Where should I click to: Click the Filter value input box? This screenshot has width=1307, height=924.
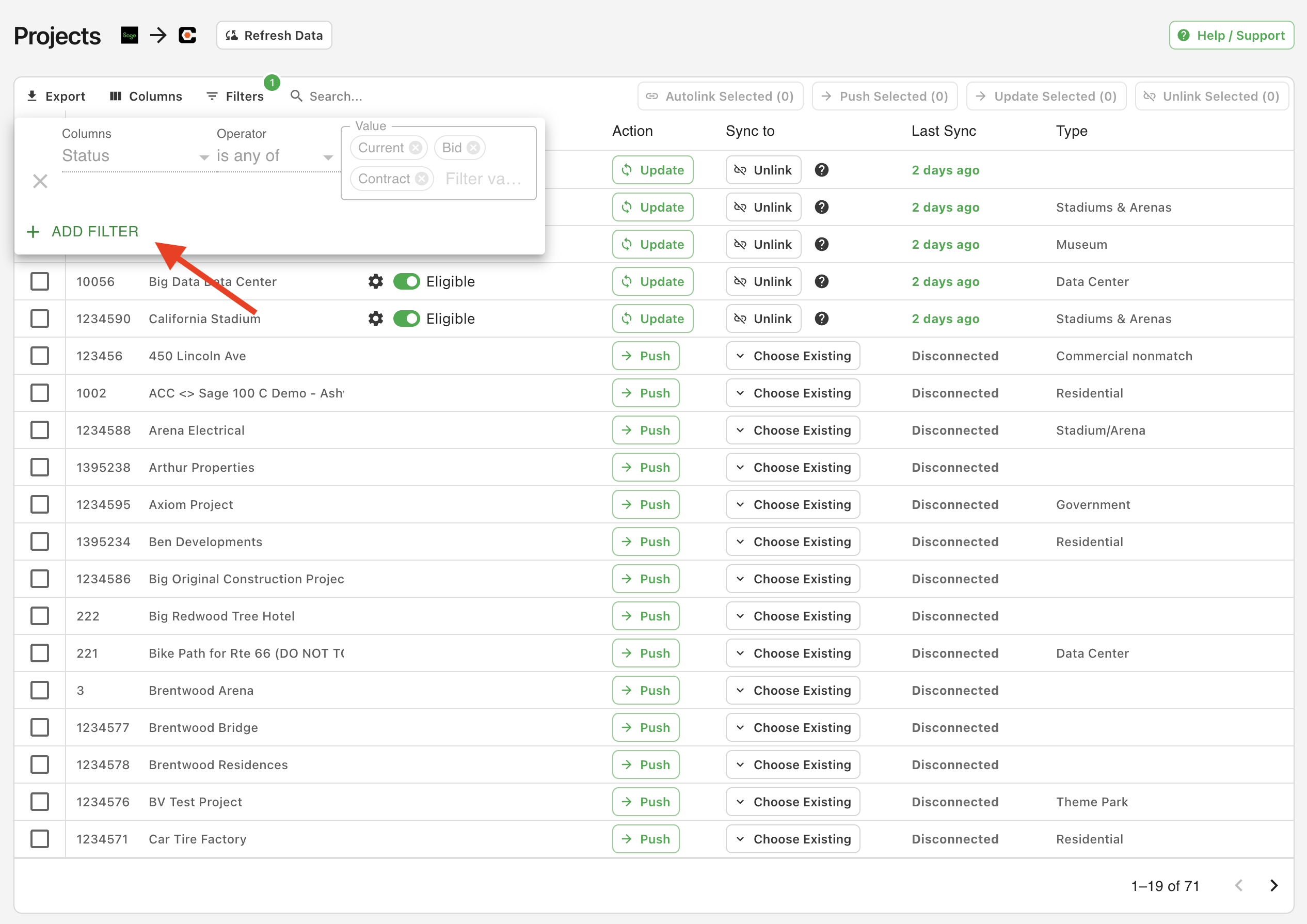tap(483, 179)
